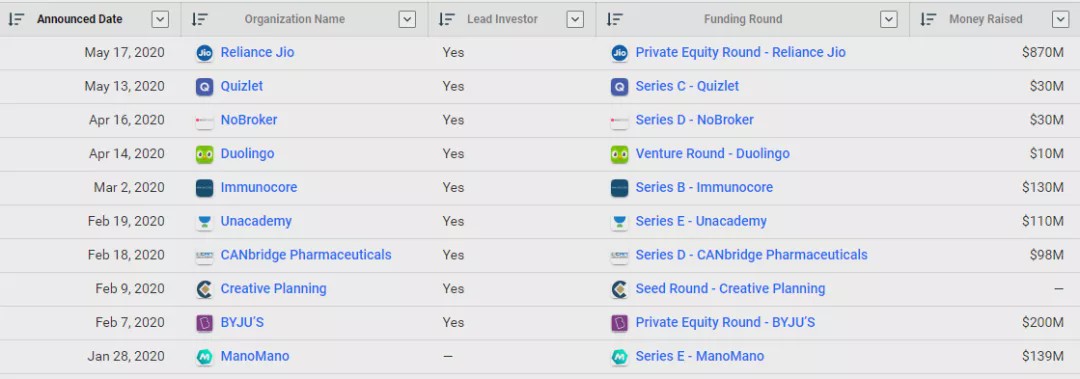The width and height of the screenshot is (1080, 379).
Task: Sort by the Lead Investor column icon
Action: [x=447, y=19]
